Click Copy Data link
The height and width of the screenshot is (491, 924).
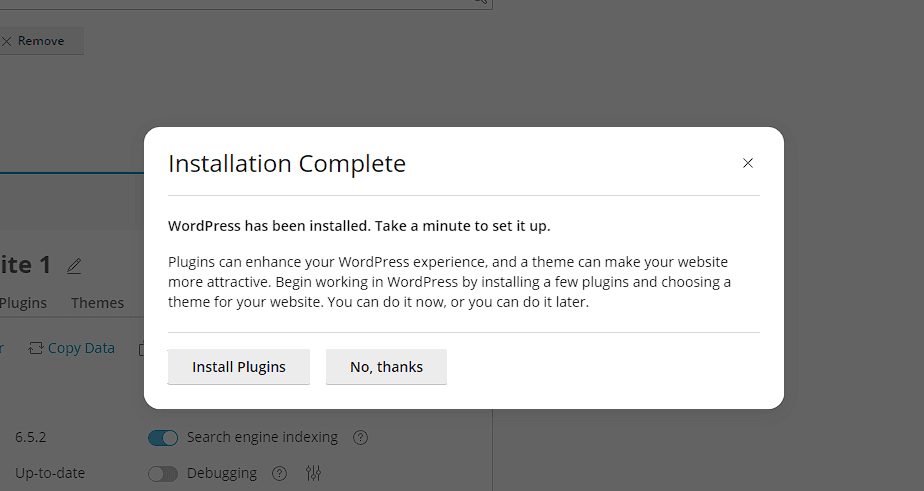[71, 348]
